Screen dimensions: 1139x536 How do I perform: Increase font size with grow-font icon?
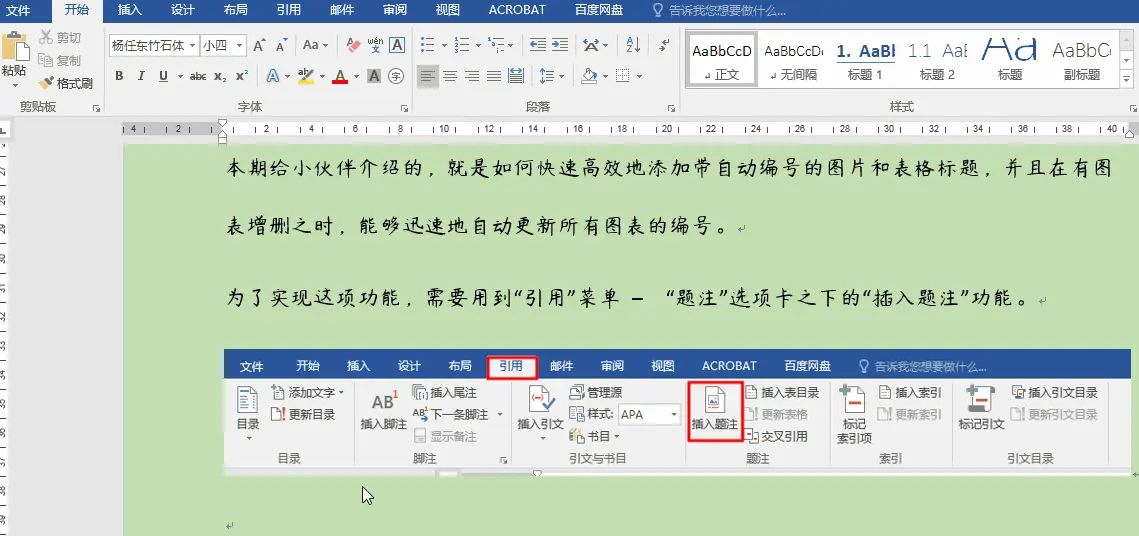point(259,46)
